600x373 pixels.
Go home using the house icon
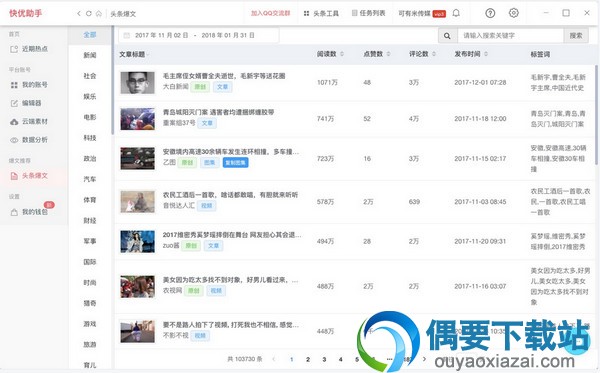[99, 13]
